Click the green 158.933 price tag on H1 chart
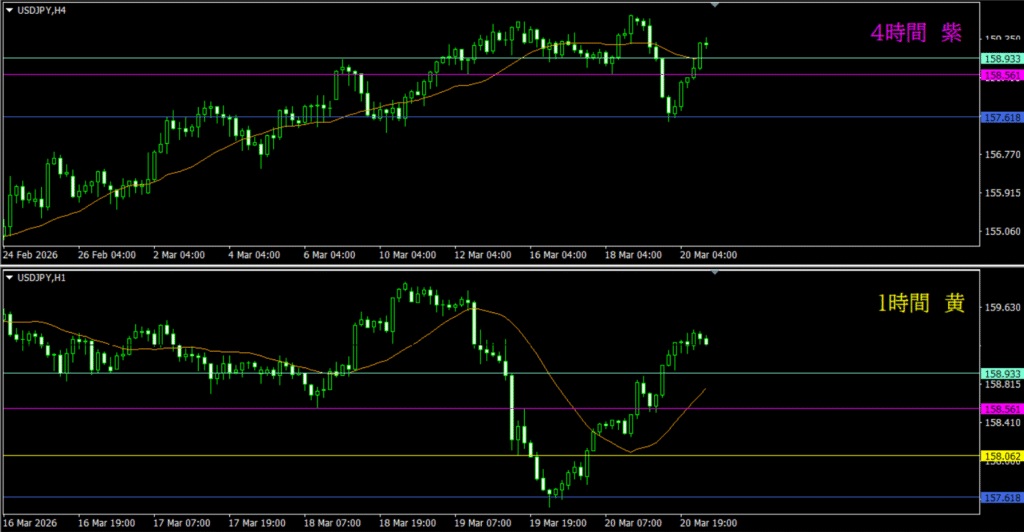The width and height of the screenshot is (1024, 532). pos(1000,373)
